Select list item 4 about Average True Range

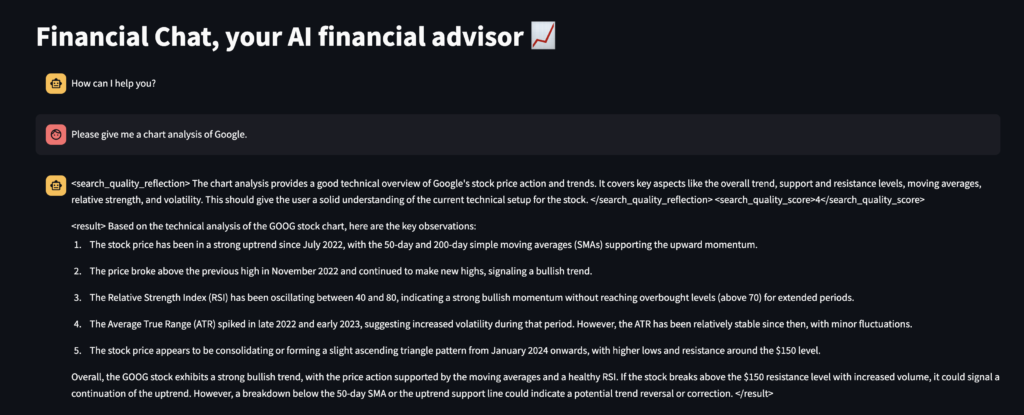pos(492,324)
